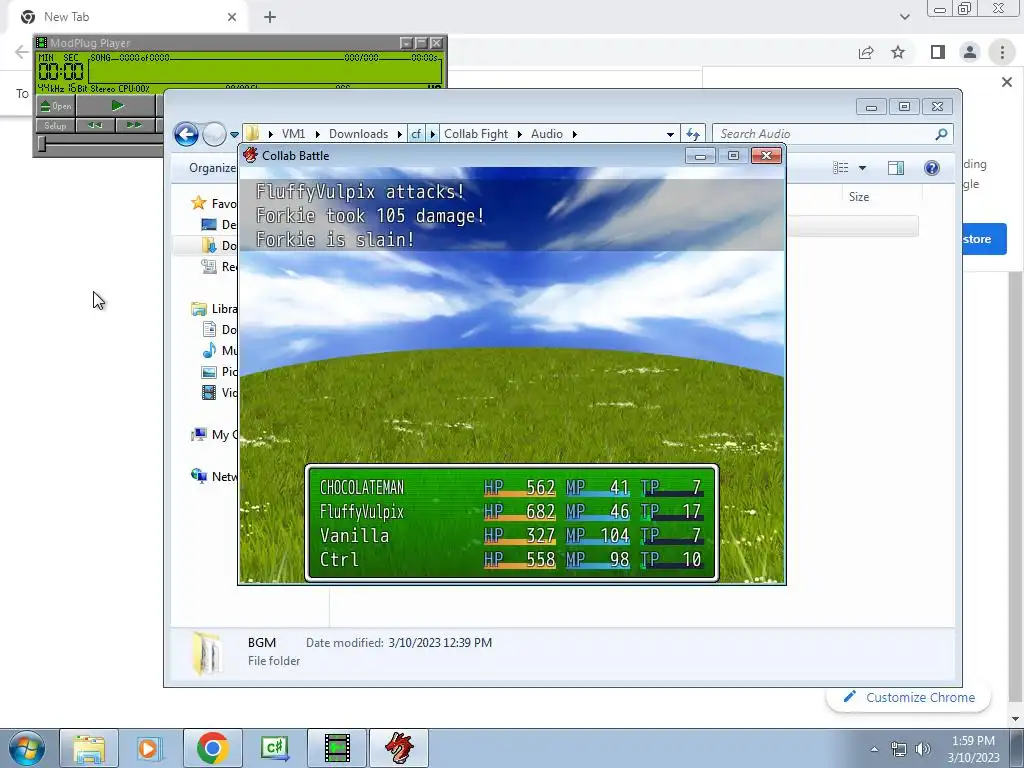
Task: Select Network in navigation pane
Action: tap(214, 477)
